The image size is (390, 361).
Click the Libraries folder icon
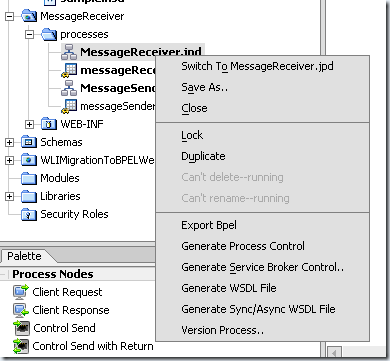29,196
